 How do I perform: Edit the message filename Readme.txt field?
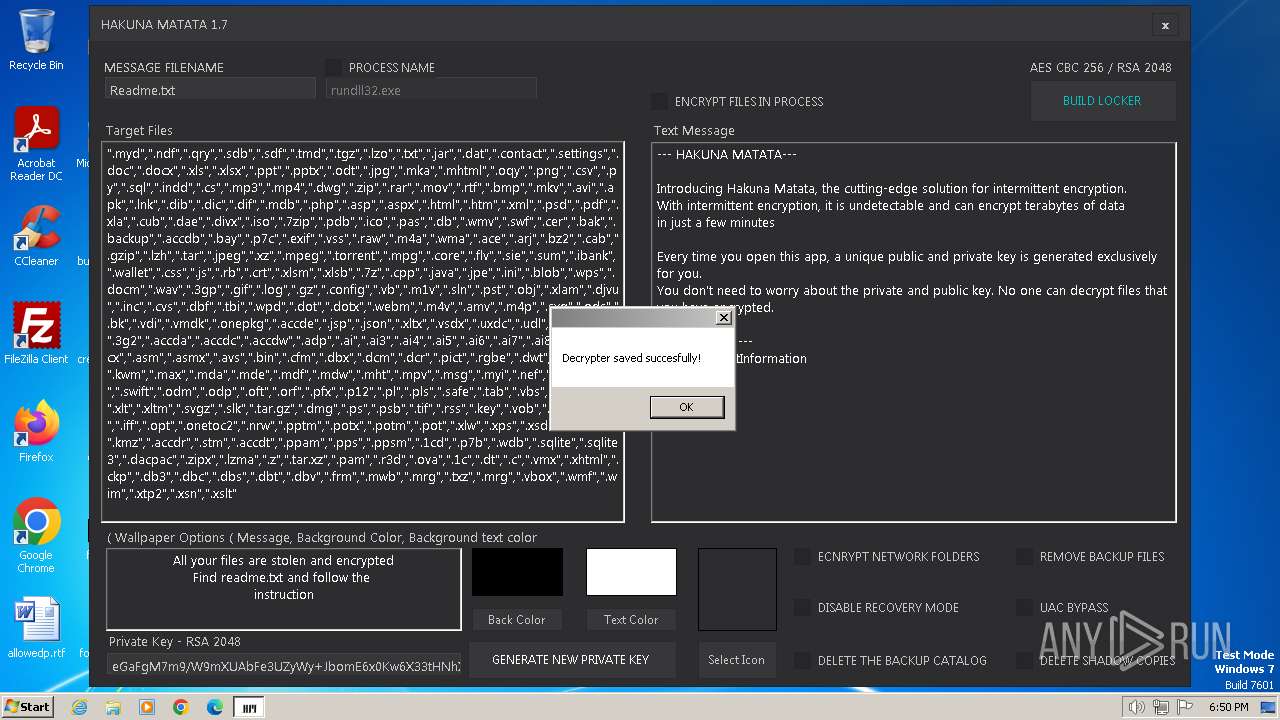click(x=210, y=90)
